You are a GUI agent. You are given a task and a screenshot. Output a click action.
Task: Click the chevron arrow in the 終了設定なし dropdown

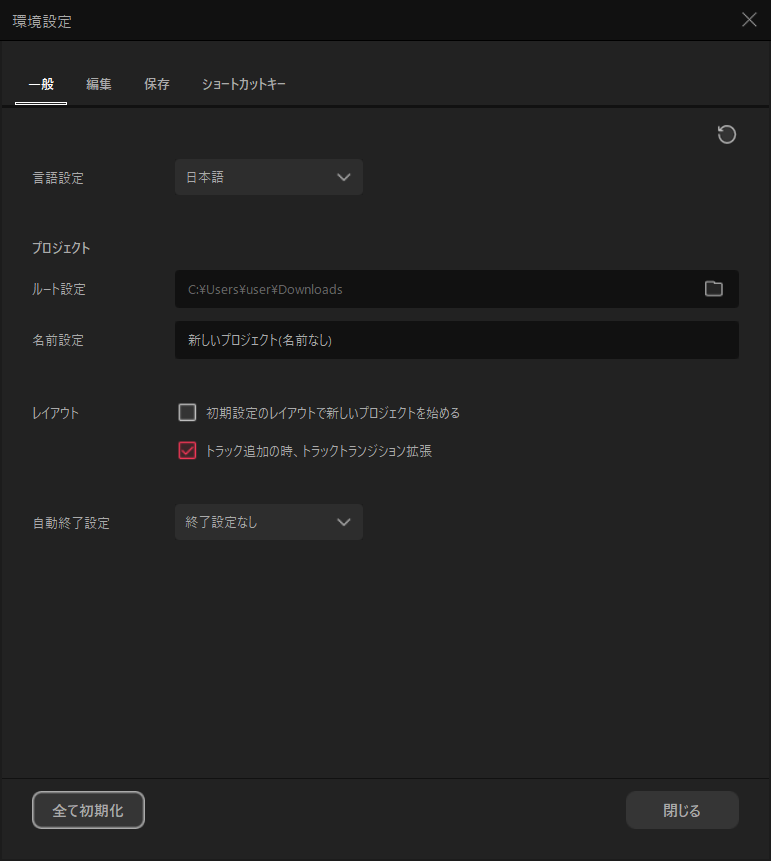[x=344, y=522]
